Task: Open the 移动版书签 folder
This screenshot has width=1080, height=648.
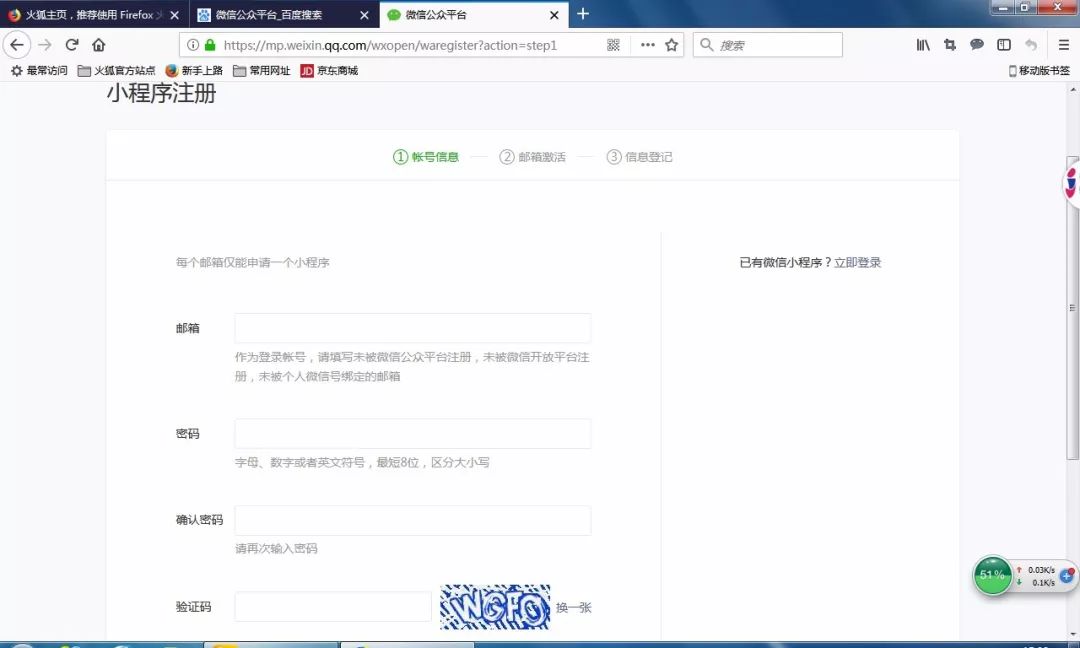Action: click(1039, 71)
